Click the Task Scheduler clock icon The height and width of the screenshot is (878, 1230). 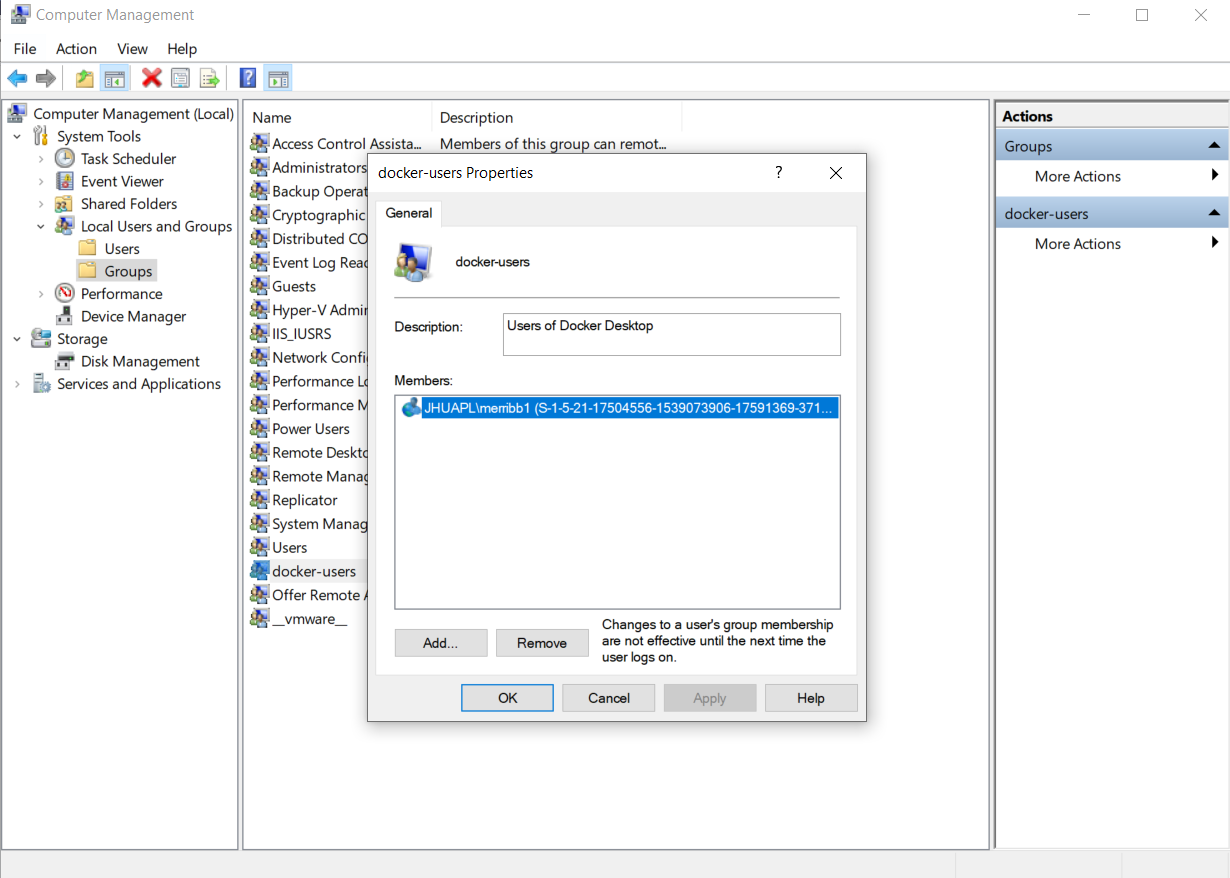click(x=64, y=158)
